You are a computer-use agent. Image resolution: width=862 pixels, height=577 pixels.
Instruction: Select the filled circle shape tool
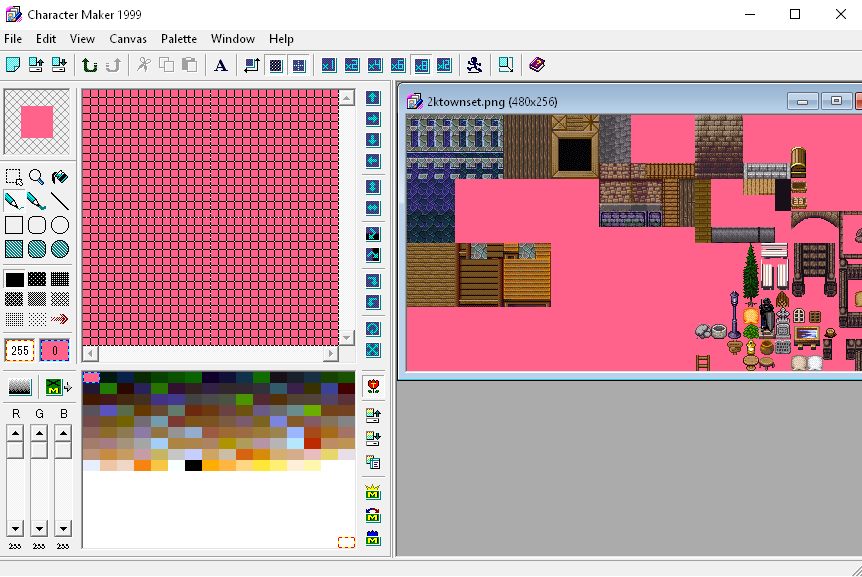click(60, 249)
